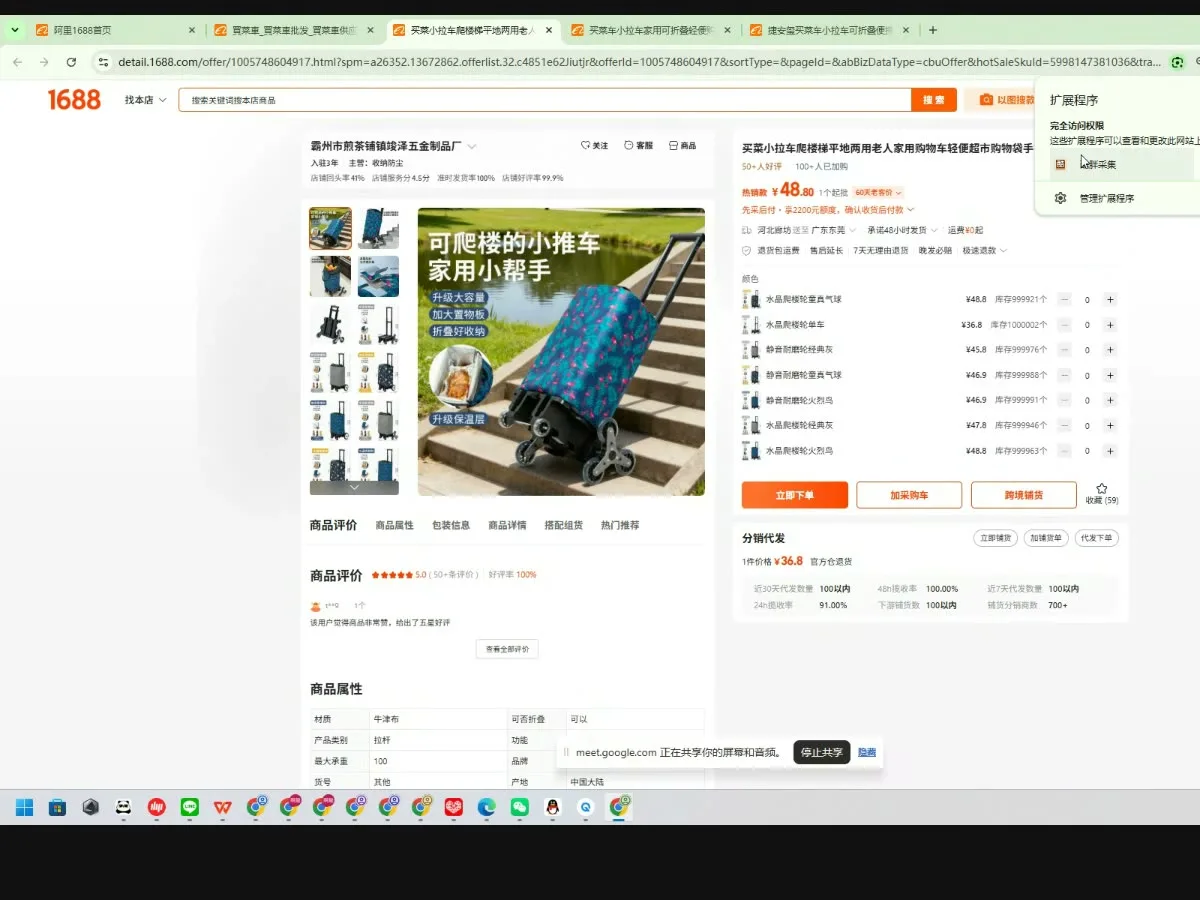Switch to 商品评价 tab
Image resolution: width=1200 pixels, height=900 pixels.
point(333,525)
